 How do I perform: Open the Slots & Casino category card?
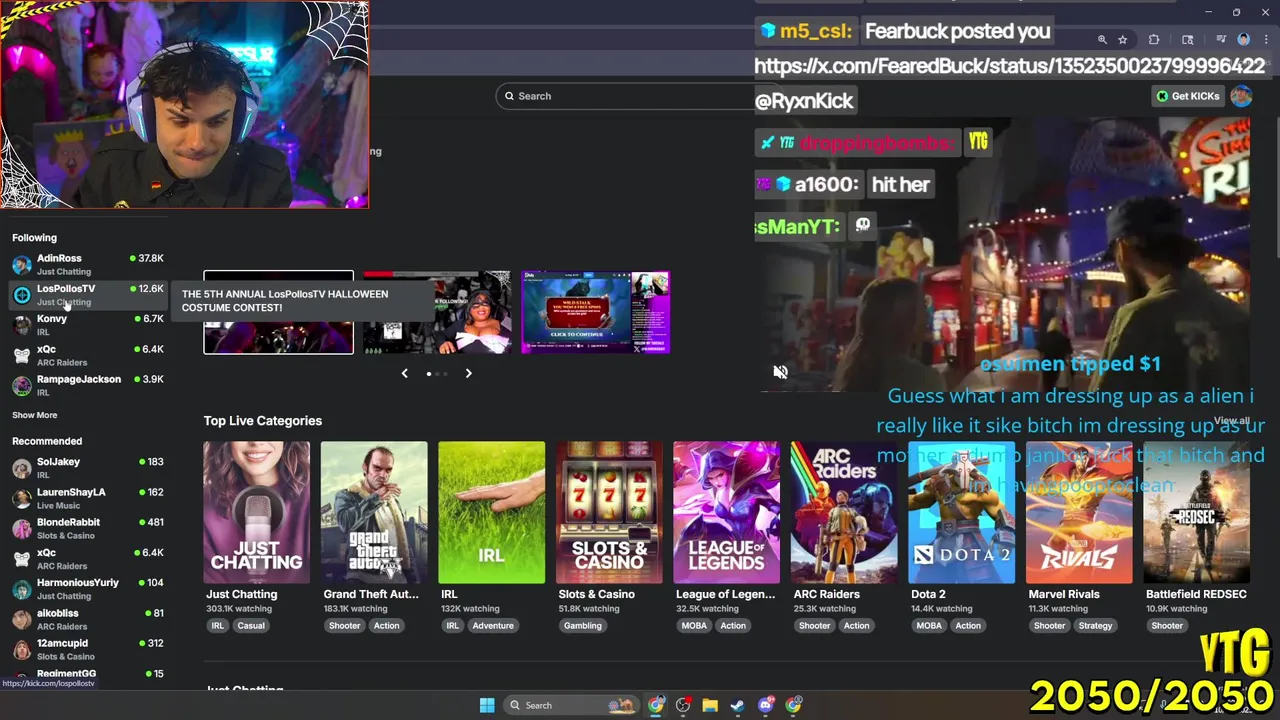click(609, 512)
